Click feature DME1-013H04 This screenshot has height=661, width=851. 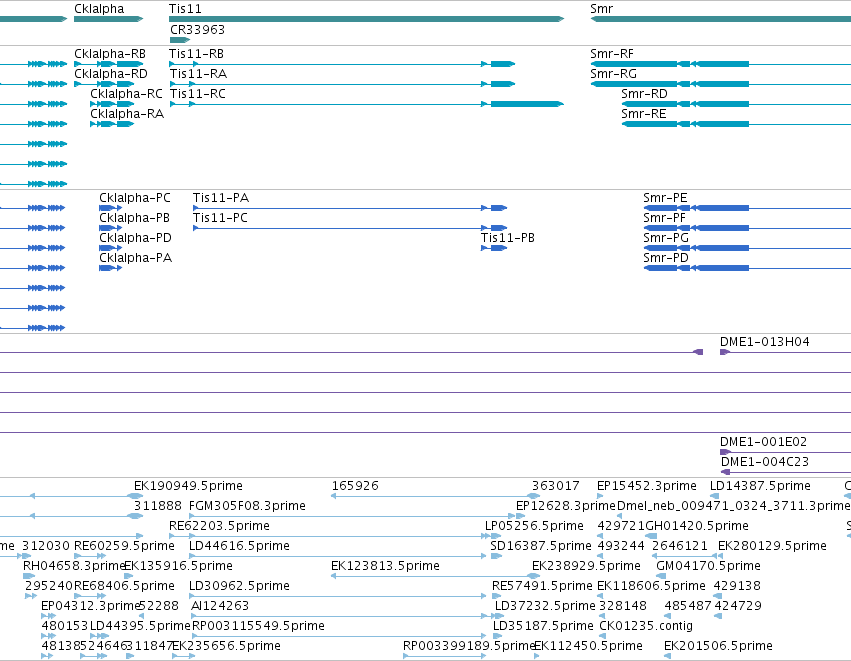tap(785, 352)
